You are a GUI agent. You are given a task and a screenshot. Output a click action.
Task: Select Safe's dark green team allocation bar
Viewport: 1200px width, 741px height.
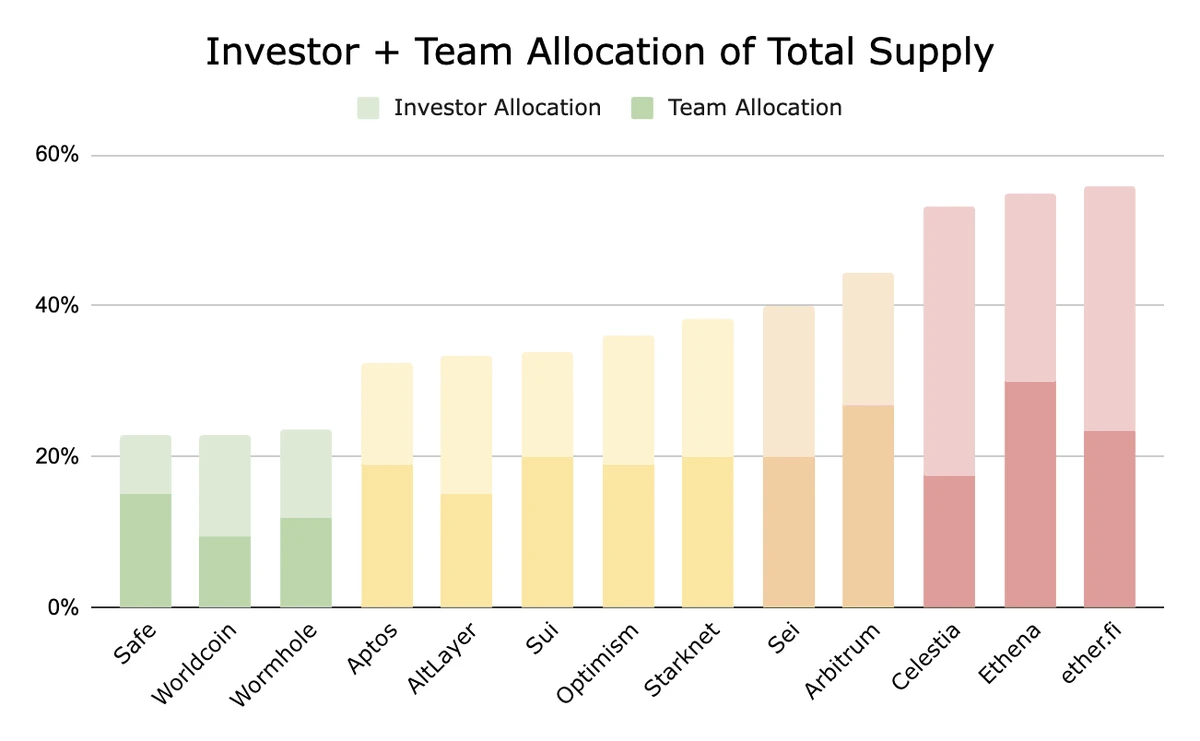[145, 550]
